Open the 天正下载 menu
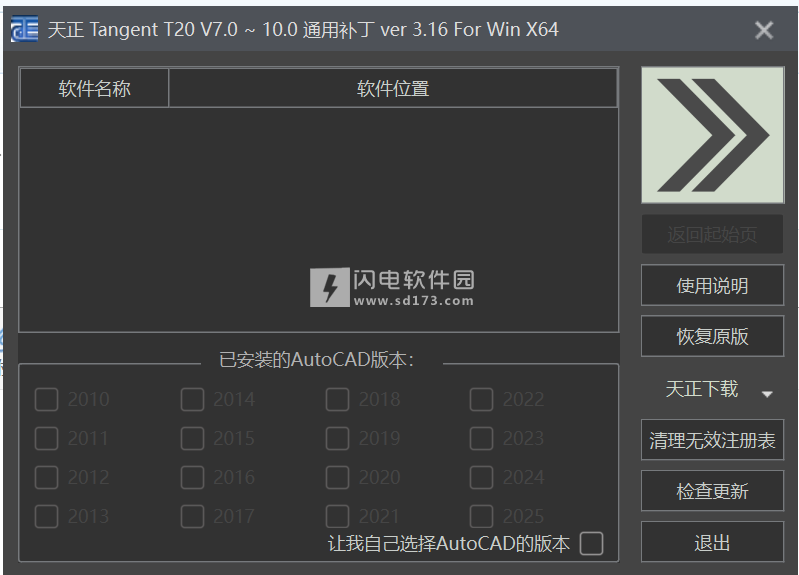Screen dimensions: 799x575 point(702,389)
